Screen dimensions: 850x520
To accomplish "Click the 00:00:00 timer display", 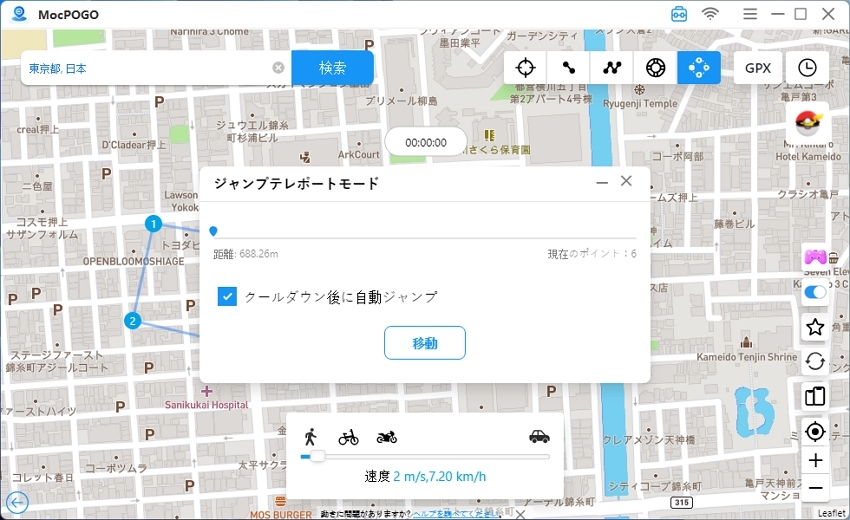I will [426, 143].
